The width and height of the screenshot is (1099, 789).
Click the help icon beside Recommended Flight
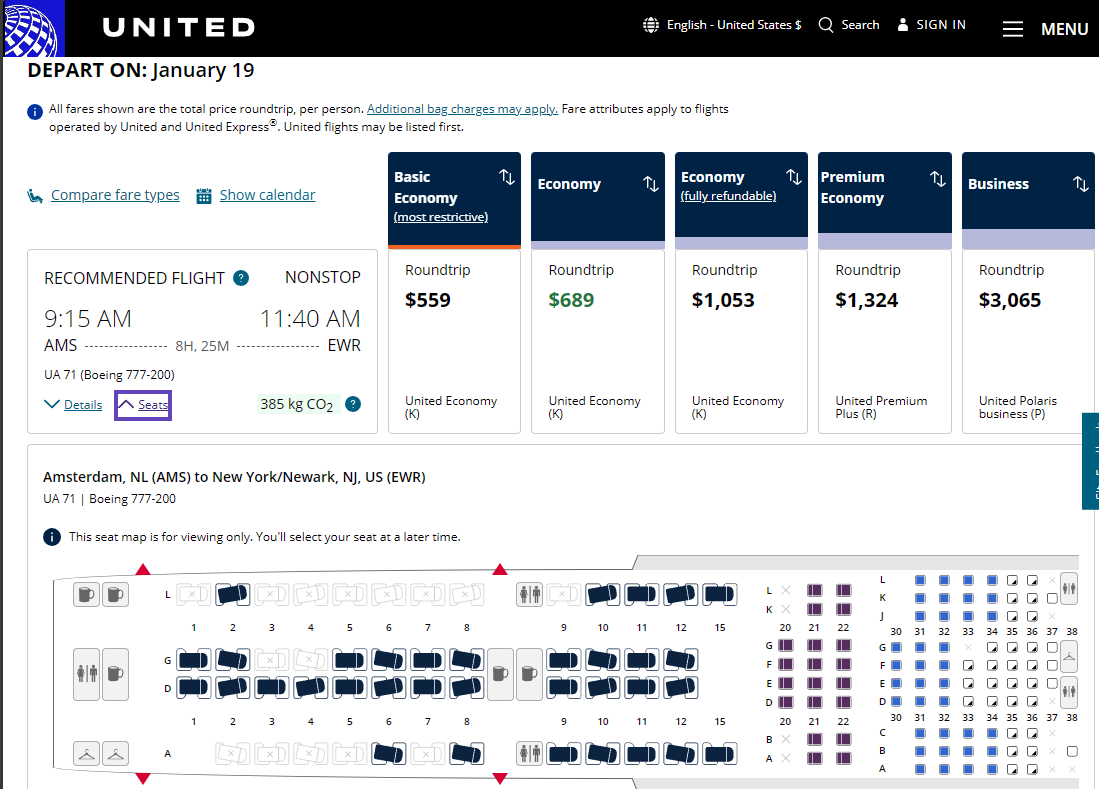pyautogui.click(x=241, y=278)
